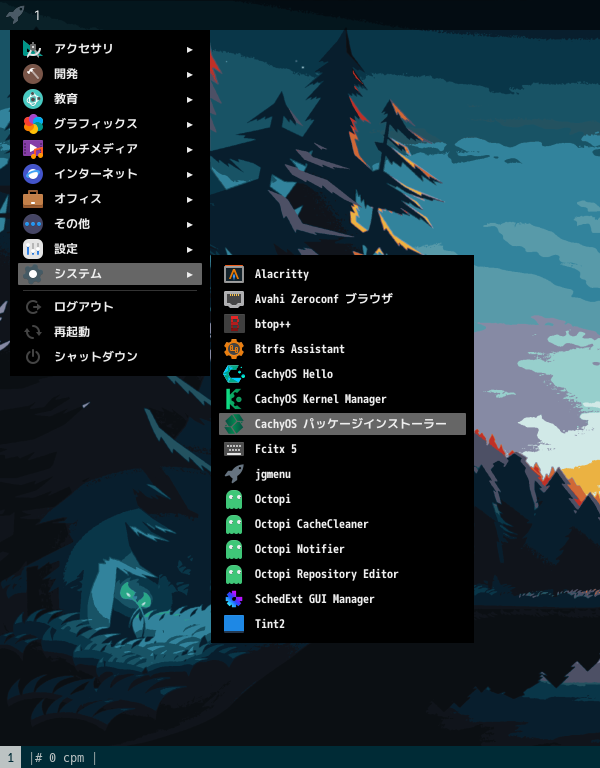Click the orange Btrfs Assistant icon
The height and width of the screenshot is (768, 600).
click(x=234, y=349)
